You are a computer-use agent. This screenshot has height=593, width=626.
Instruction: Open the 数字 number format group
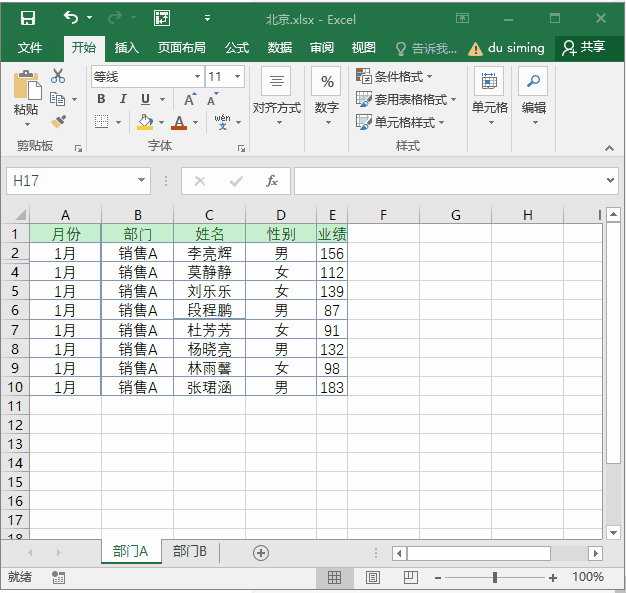coord(326,96)
